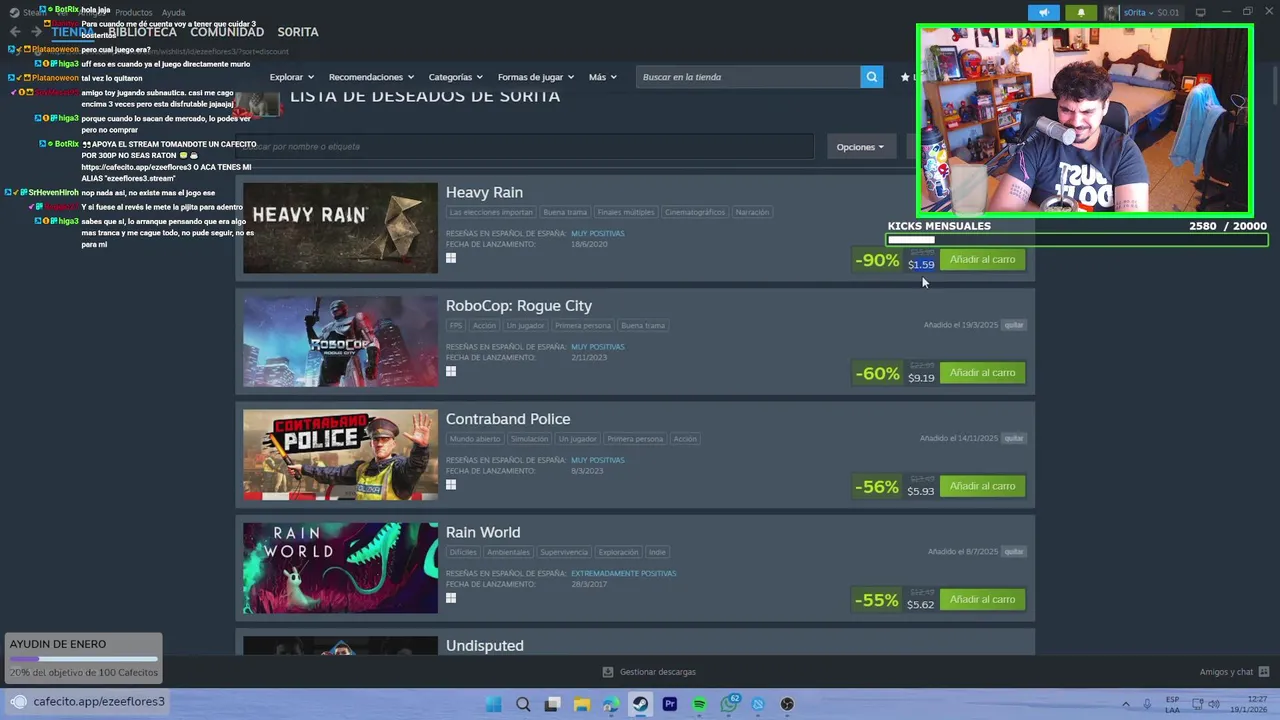Open Rain World's Extremadamente Positivas reviews
The width and height of the screenshot is (1280, 720).
pyautogui.click(x=623, y=573)
